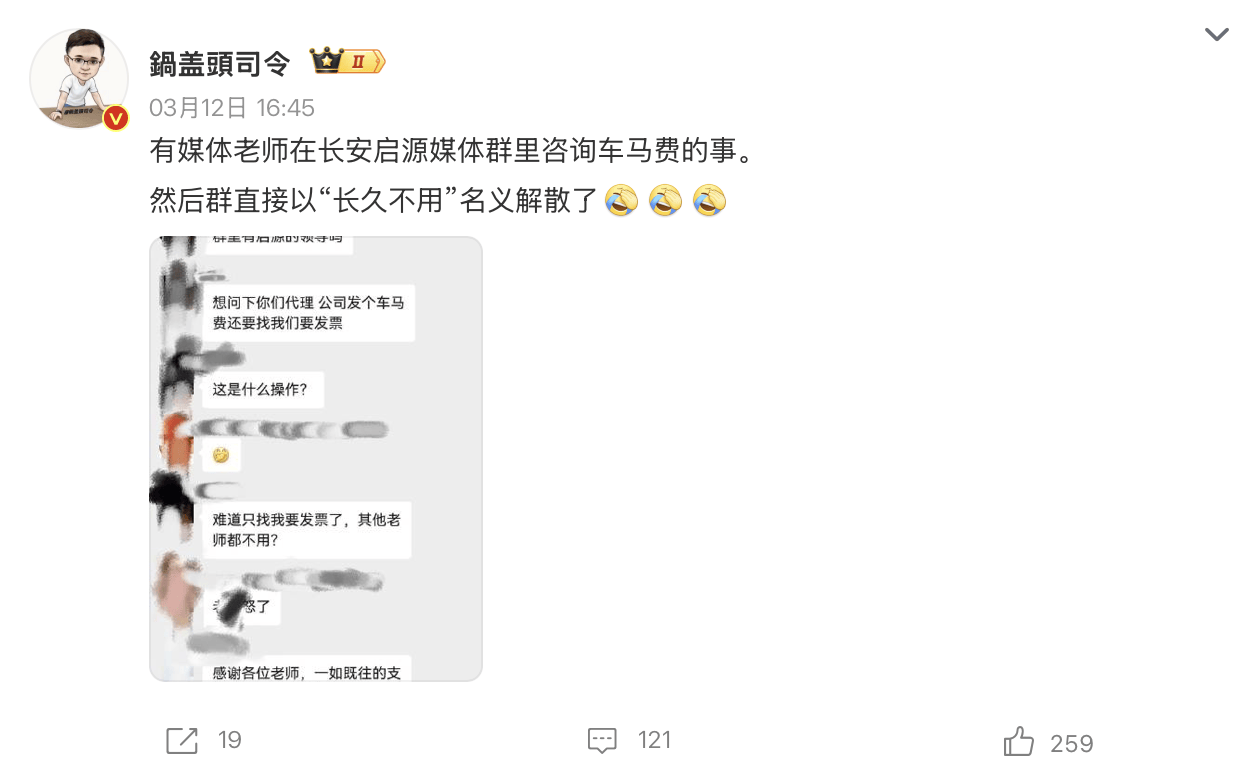
Task: Click last laughing-crying emoji in post text
Action: [709, 201]
